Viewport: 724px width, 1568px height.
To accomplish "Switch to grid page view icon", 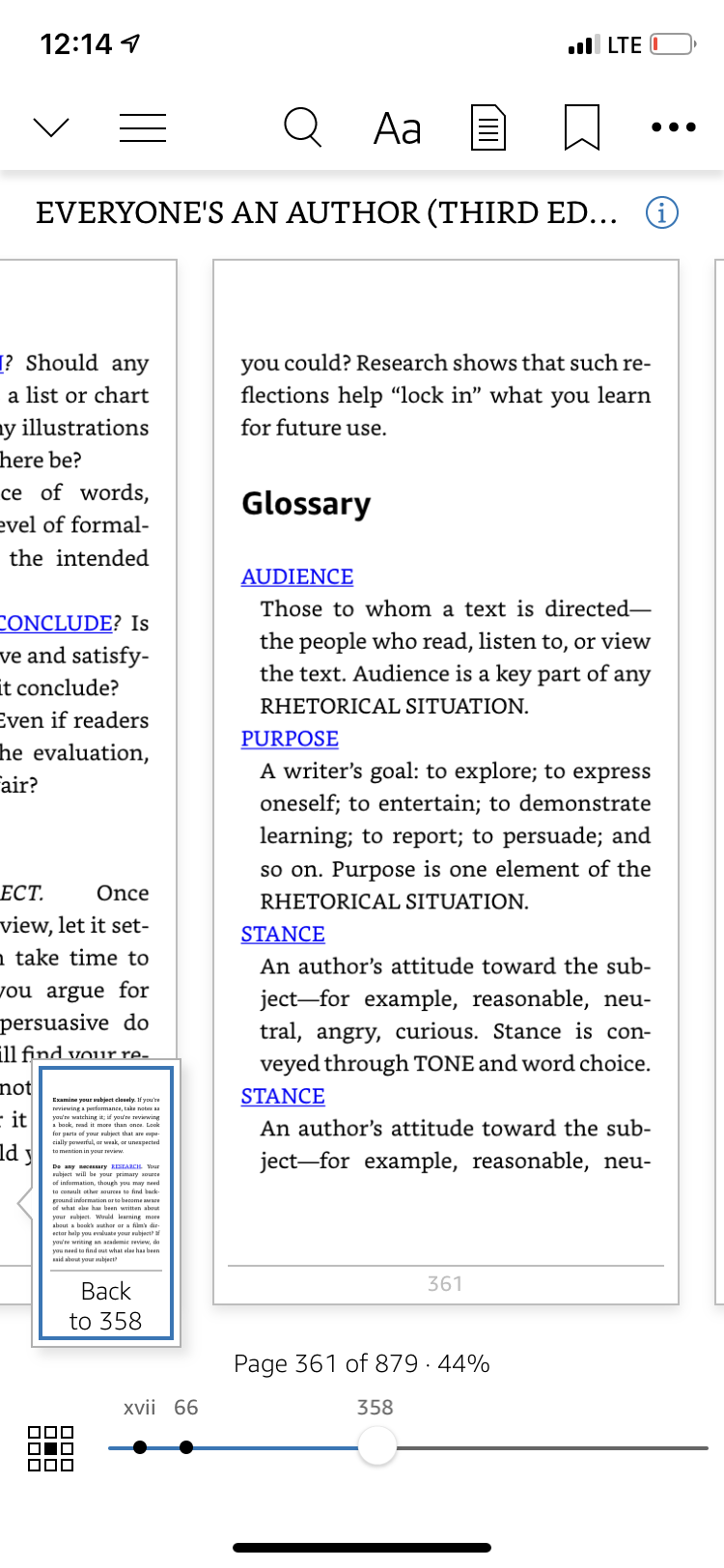I will [x=51, y=1448].
